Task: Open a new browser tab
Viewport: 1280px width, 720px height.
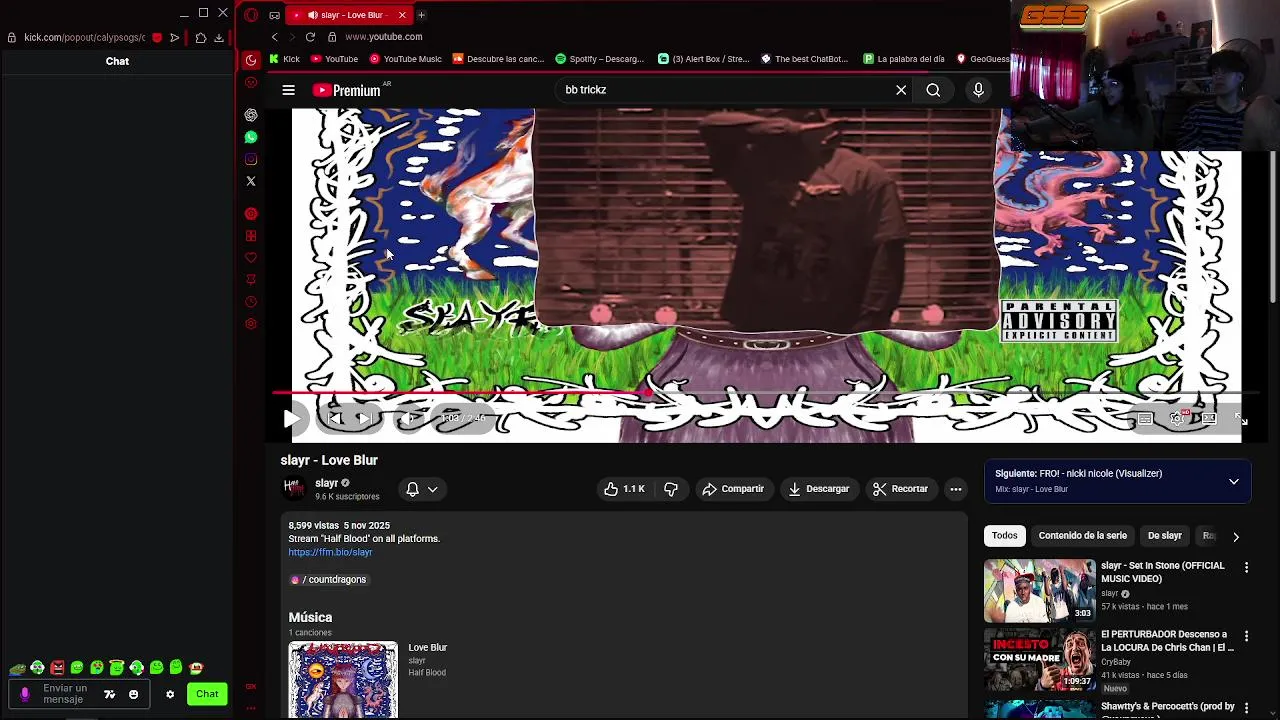Action: (x=422, y=15)
